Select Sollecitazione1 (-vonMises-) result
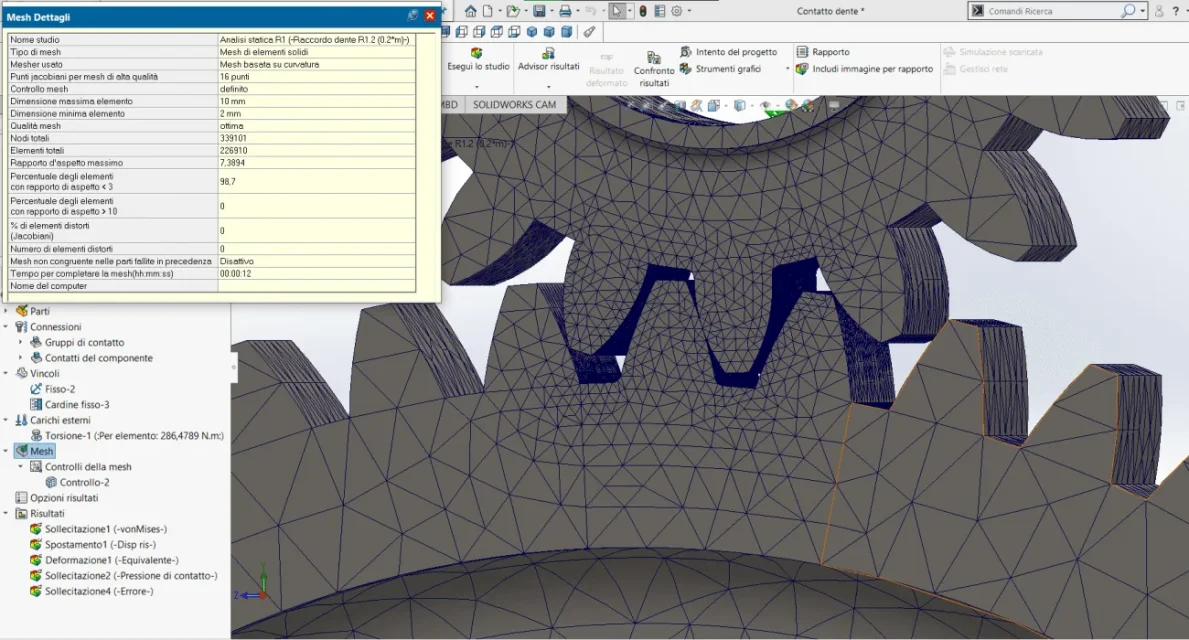The height and width of the screenshot is (640, 1189). click(99, 529)
